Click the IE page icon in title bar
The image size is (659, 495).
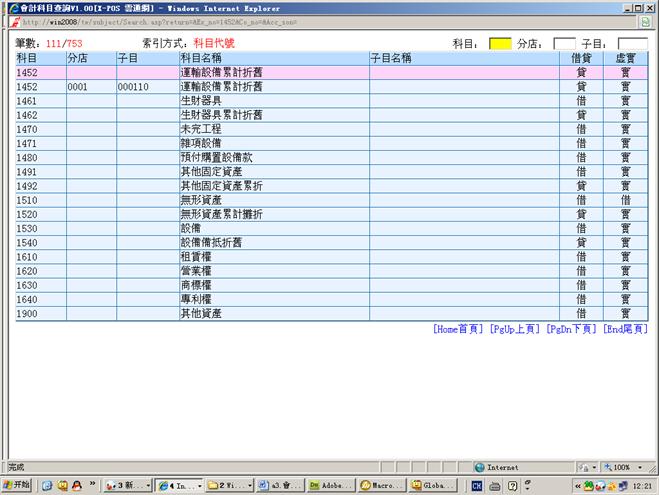pyautogui.click(x=9, y=7)
